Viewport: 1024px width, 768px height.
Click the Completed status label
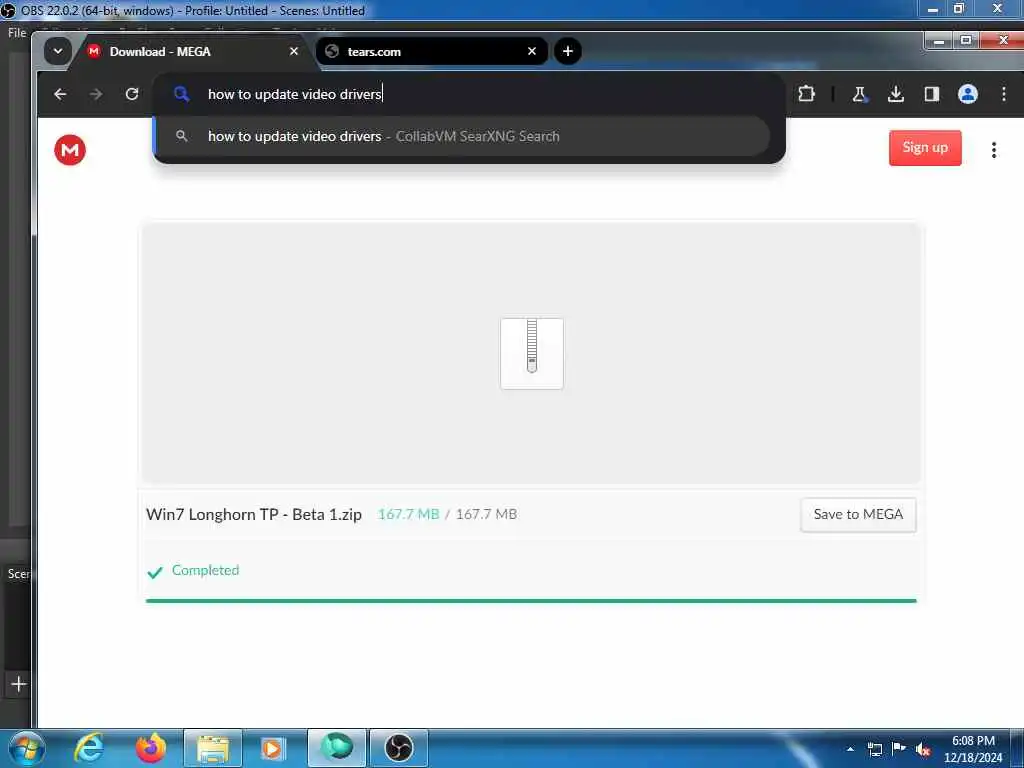pos(206,570)
